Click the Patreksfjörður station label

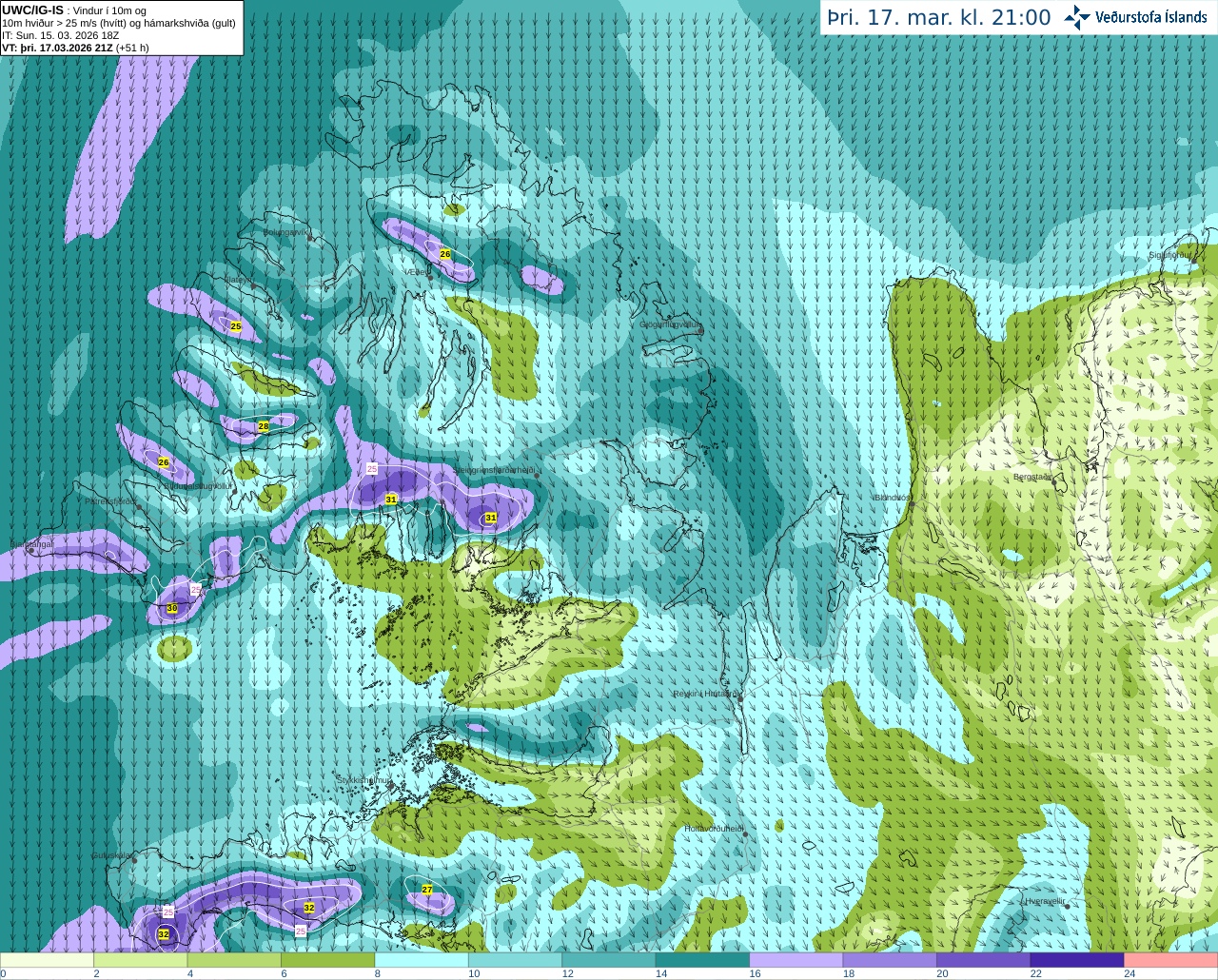(111, 501)
